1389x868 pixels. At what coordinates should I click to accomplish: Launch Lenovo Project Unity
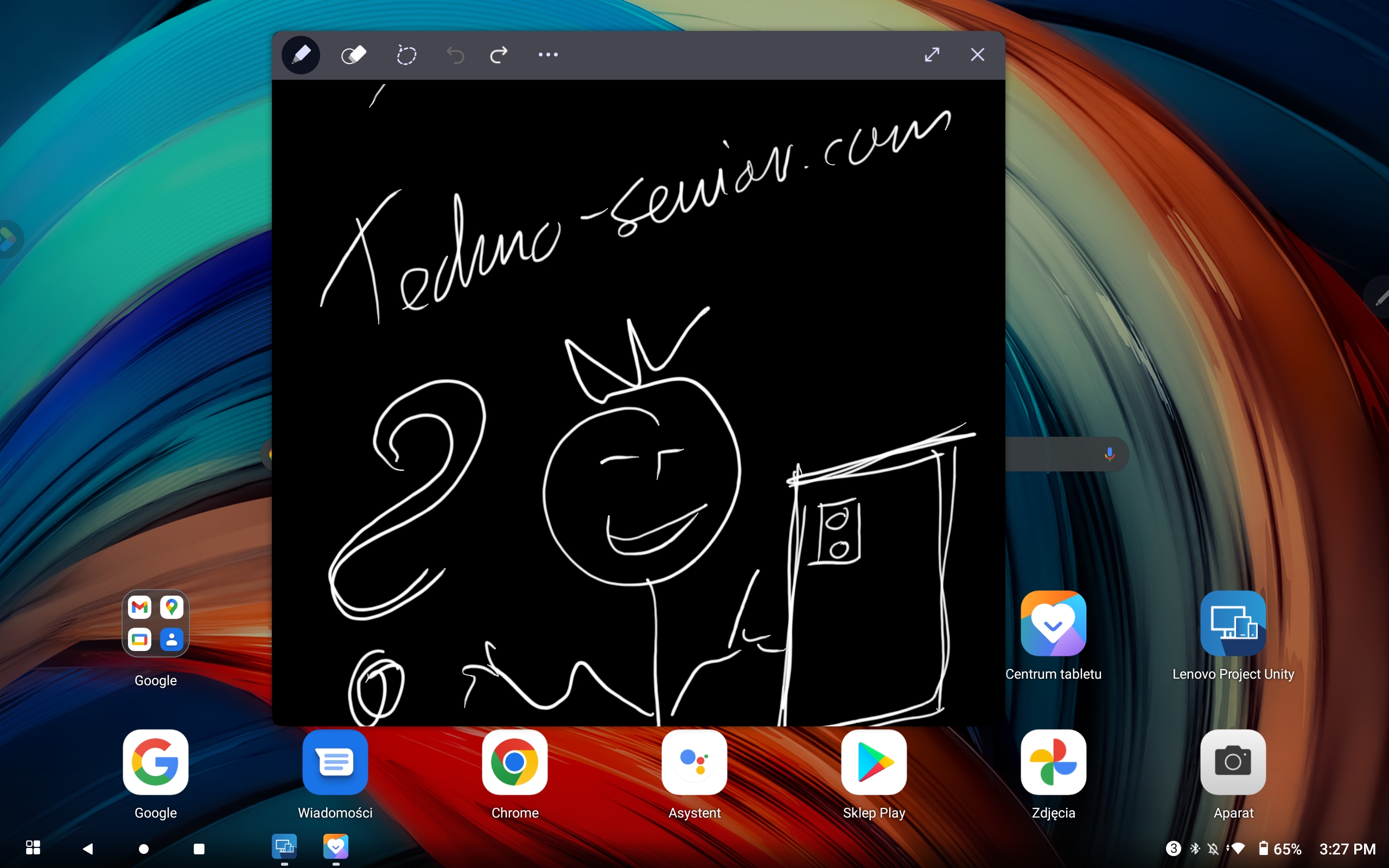coord(1233,623)
